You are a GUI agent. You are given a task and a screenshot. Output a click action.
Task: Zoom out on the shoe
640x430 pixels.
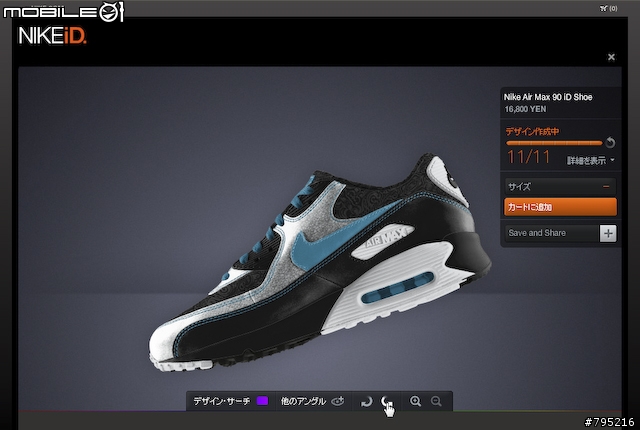pyautogui.click(x=436, y=401)
